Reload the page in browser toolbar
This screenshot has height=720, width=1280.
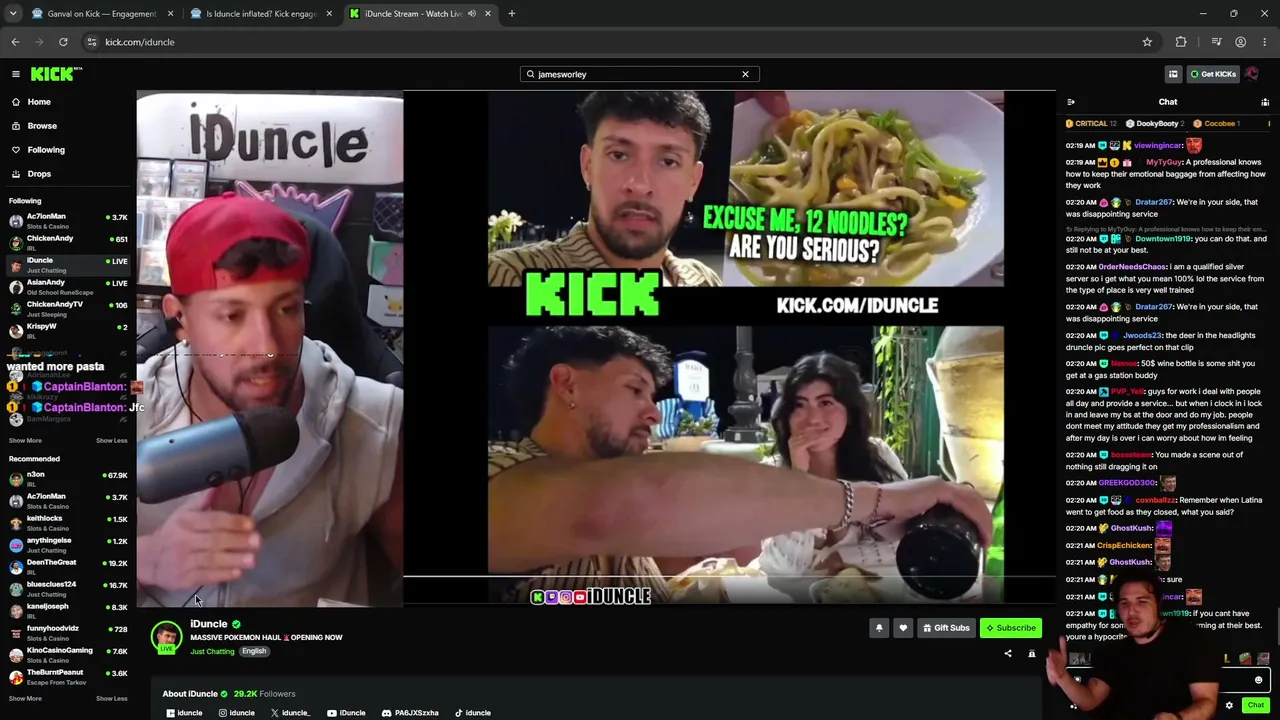pyautogui.click(x=63, y=42)
